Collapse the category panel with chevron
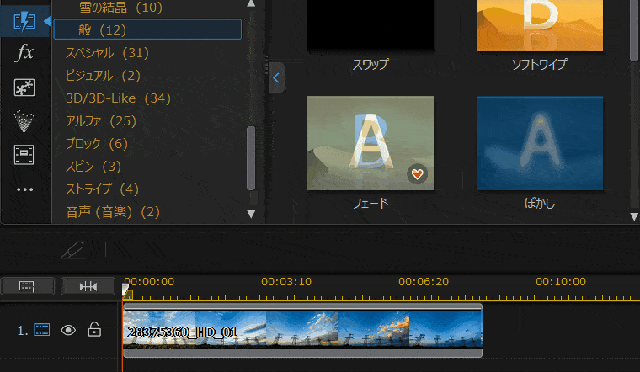The image size is (640, 372). coord(277,78)
